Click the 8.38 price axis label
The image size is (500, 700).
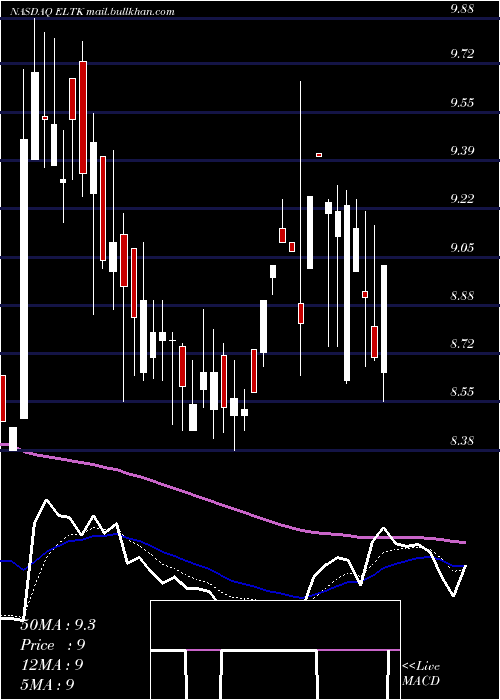pyautogui.click(x=462, y=441)
